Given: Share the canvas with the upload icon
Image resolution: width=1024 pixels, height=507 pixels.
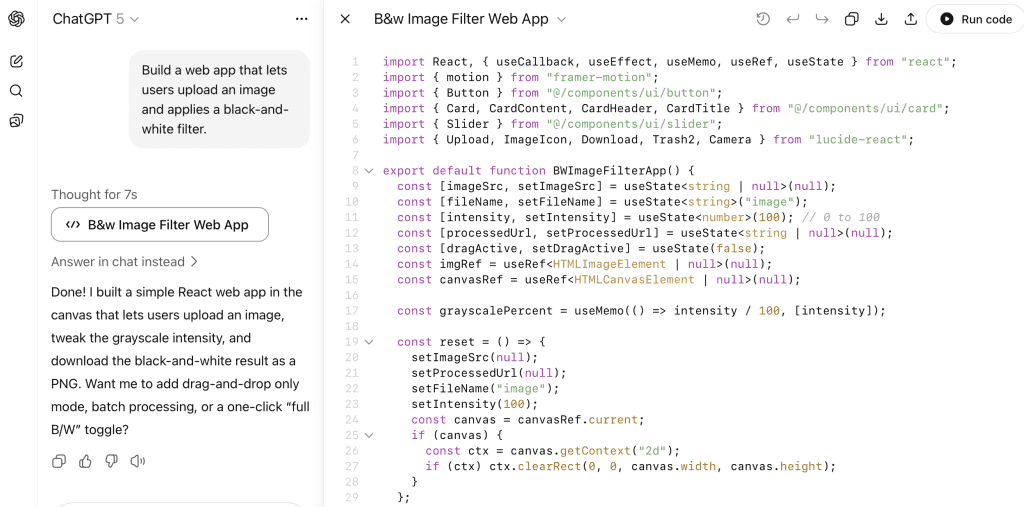Looking at the screenshot, I should coord(910,20).
